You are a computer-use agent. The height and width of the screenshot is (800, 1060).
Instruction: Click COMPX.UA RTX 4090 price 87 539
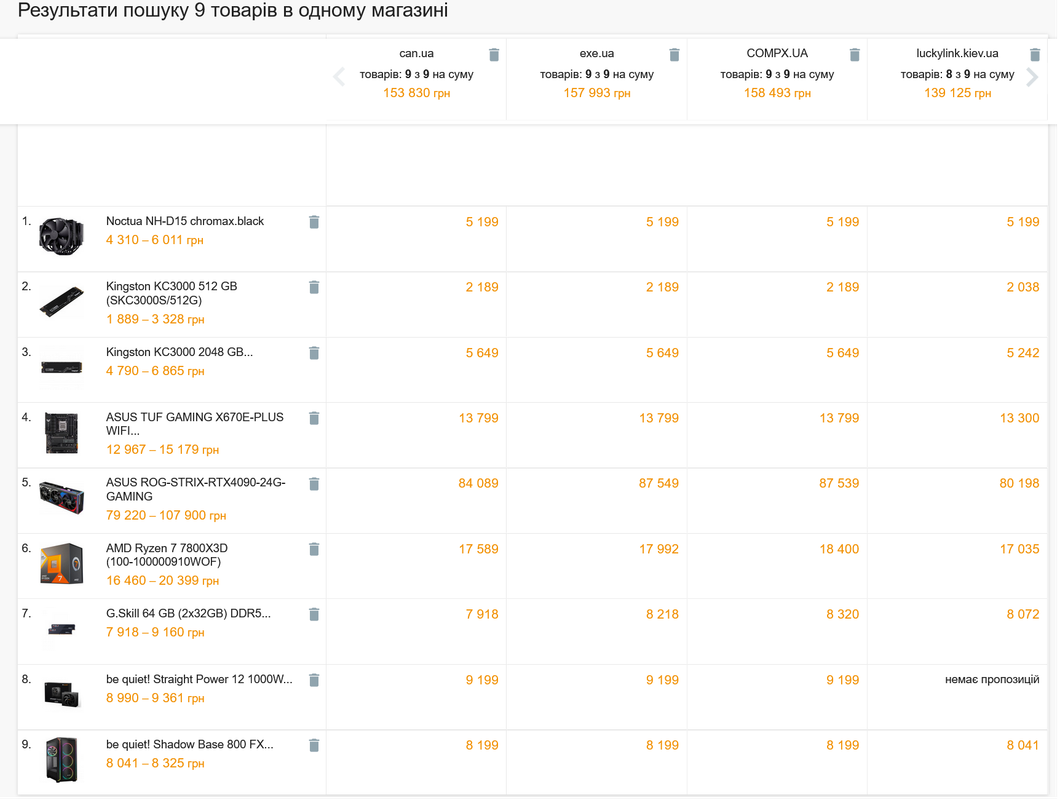coord(839,484)
